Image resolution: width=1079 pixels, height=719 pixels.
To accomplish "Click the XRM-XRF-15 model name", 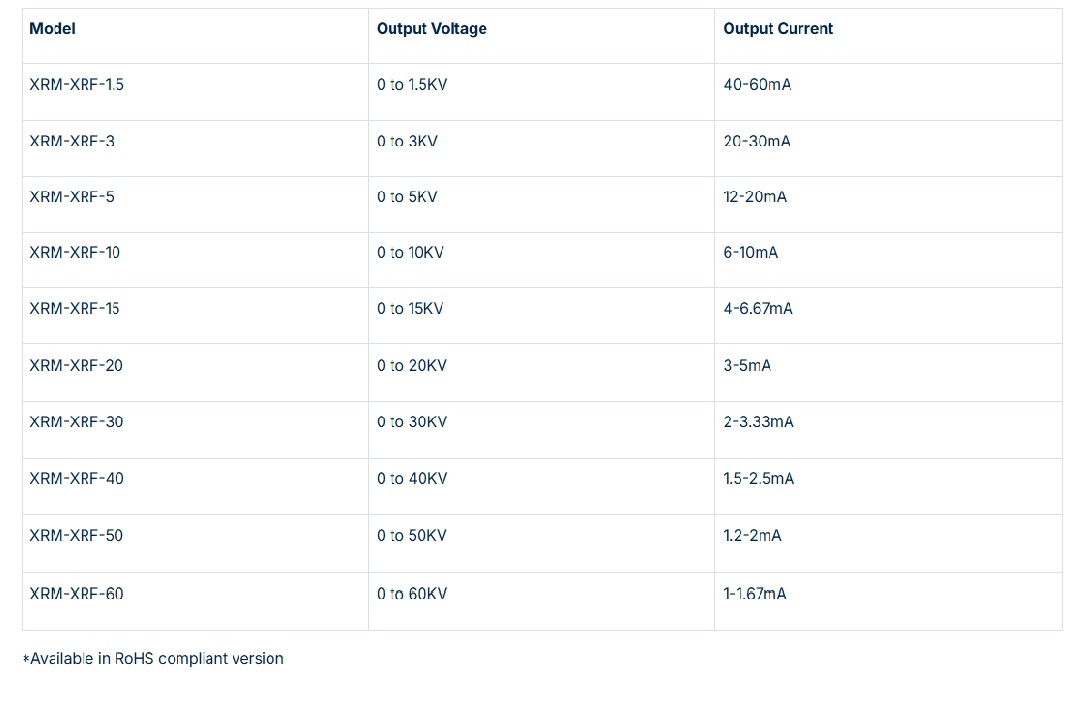I will click(x=75, y=309).
